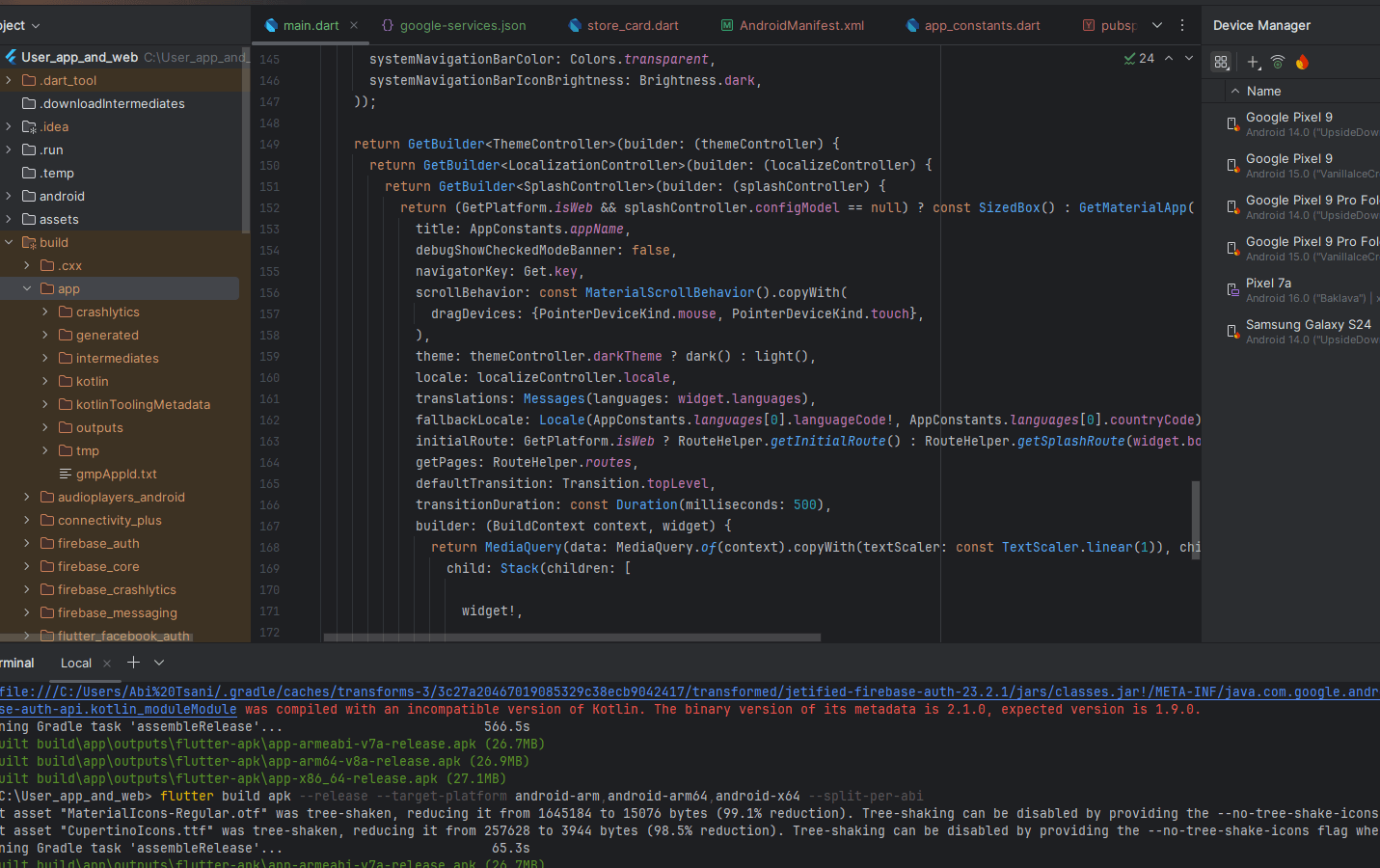Expand the .dart_tool folder

(9, 80)
